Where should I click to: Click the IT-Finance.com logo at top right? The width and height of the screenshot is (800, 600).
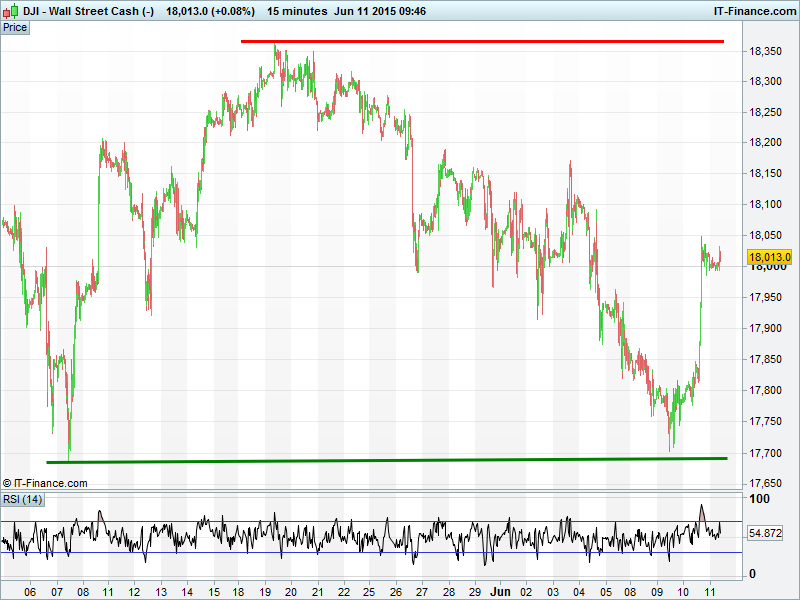(753, 10)
